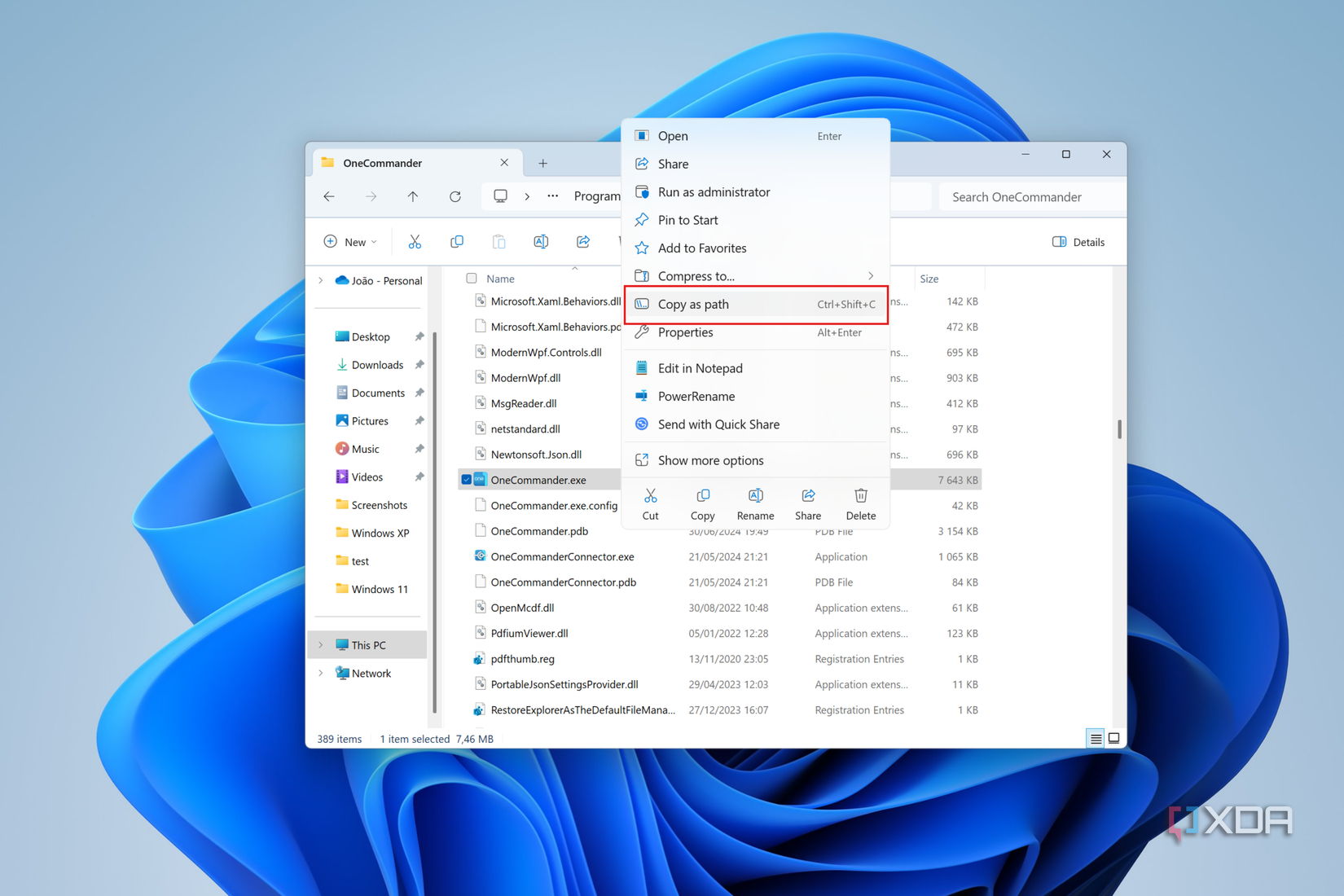1344x896 pixels.
Task: Select the Rename icon below the context menu
Action: point(755,503)
